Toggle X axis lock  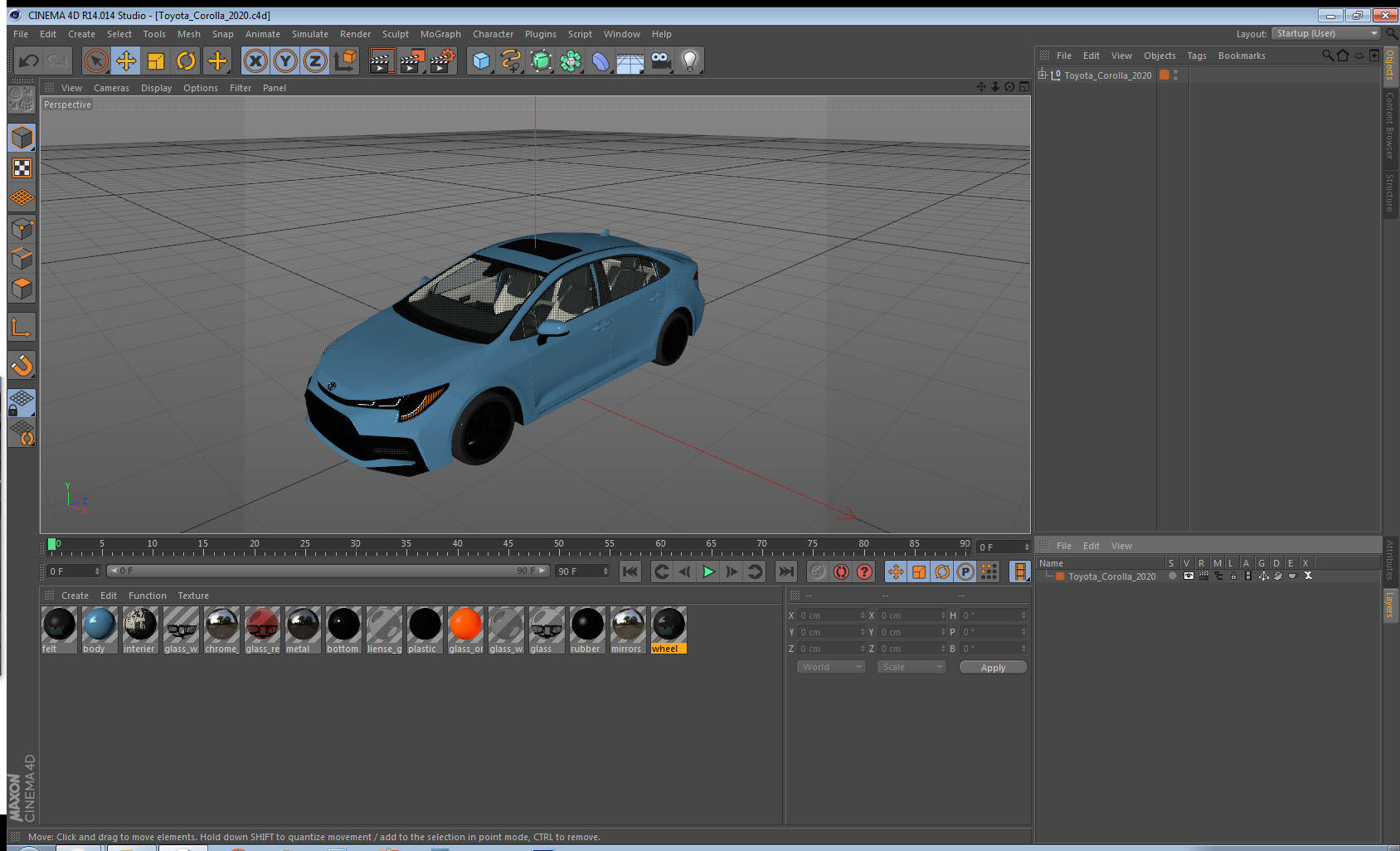coord(255,61)
